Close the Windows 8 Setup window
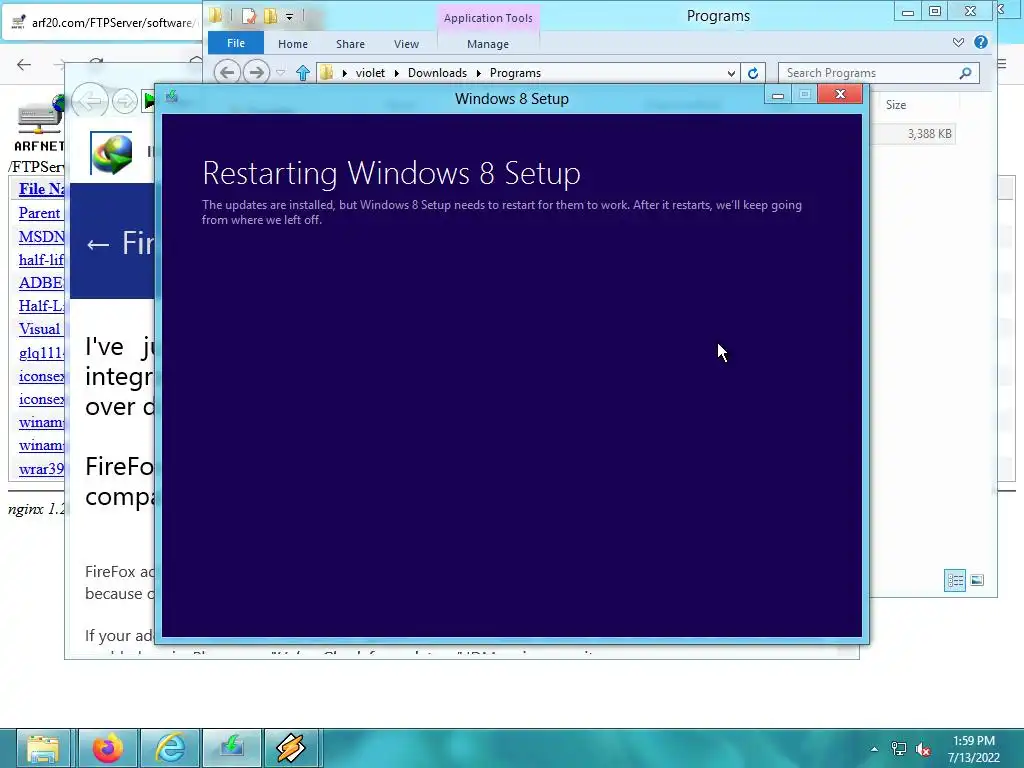 click(840, 95)
